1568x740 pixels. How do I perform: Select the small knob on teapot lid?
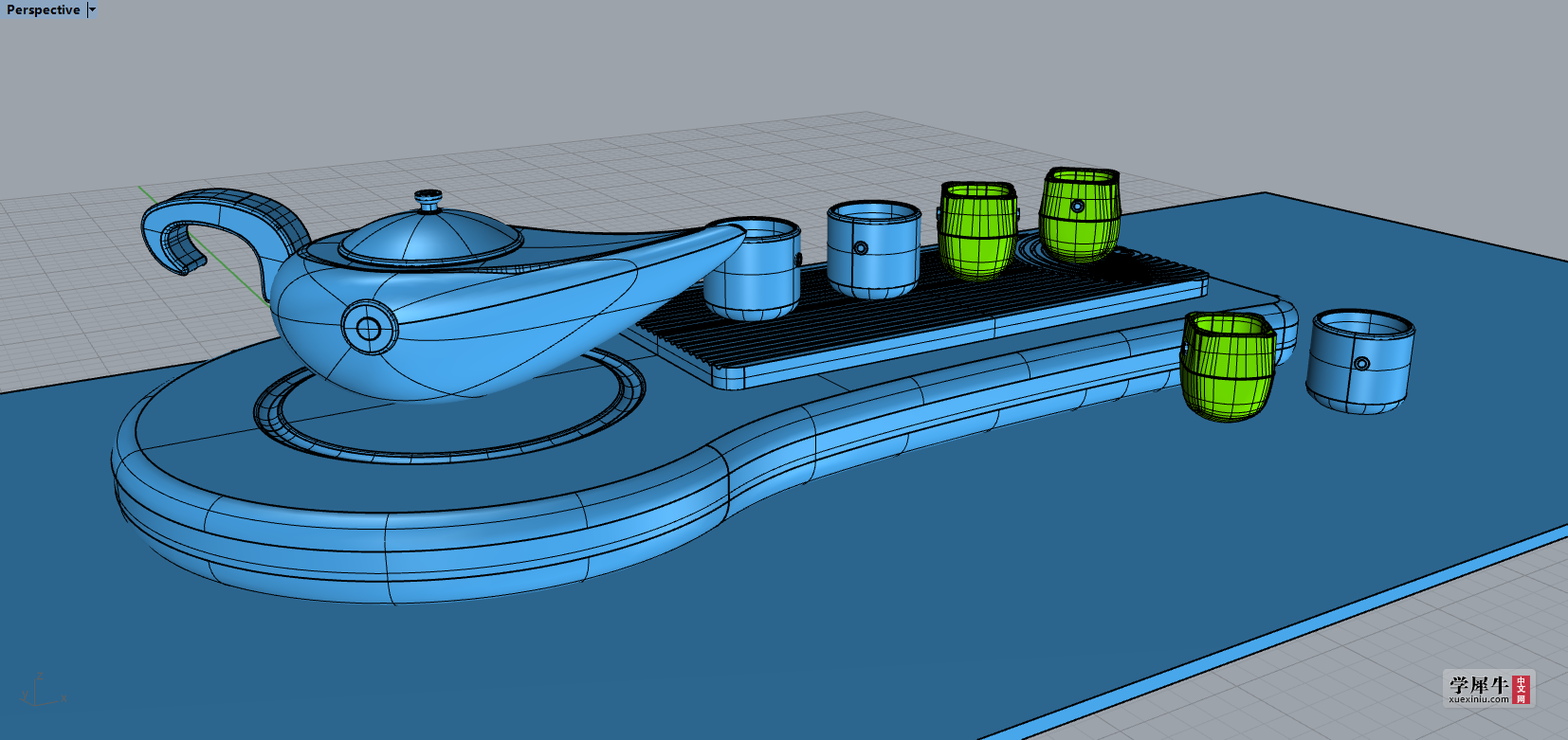point(428,200)
